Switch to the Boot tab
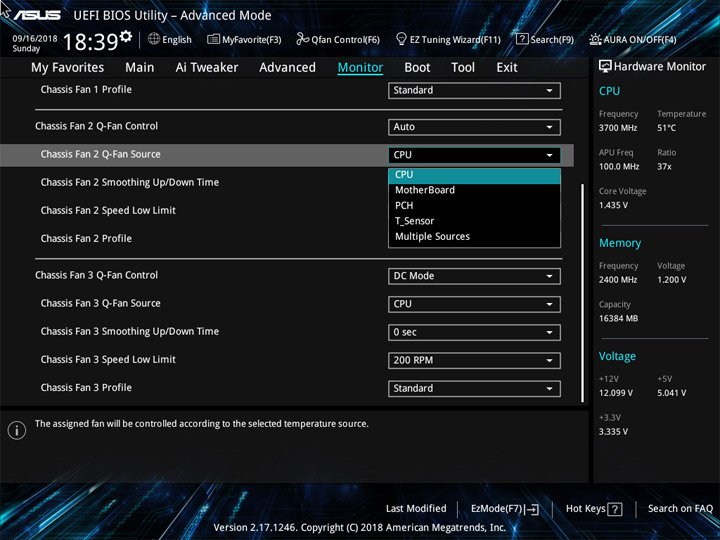The height and width of the screenshot is (540, 720). (417, 68)
